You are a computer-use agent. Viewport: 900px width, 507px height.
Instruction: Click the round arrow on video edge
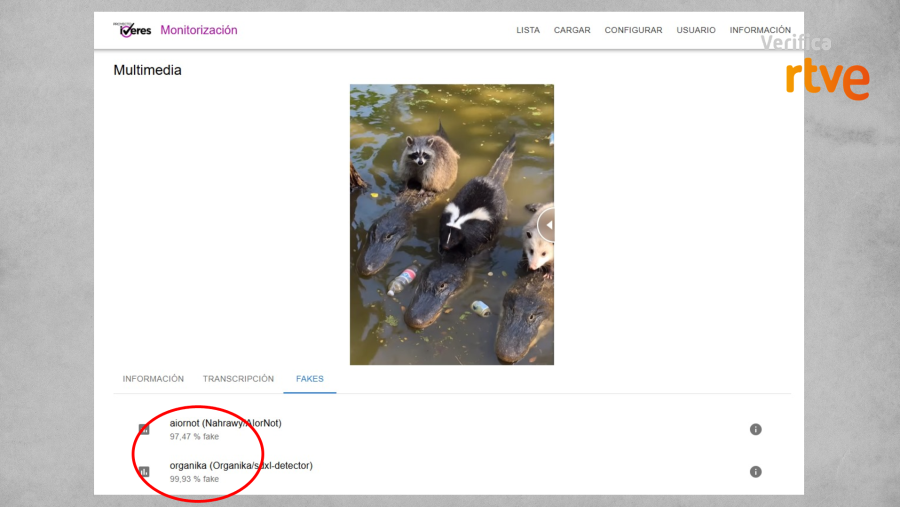[547, 224]
